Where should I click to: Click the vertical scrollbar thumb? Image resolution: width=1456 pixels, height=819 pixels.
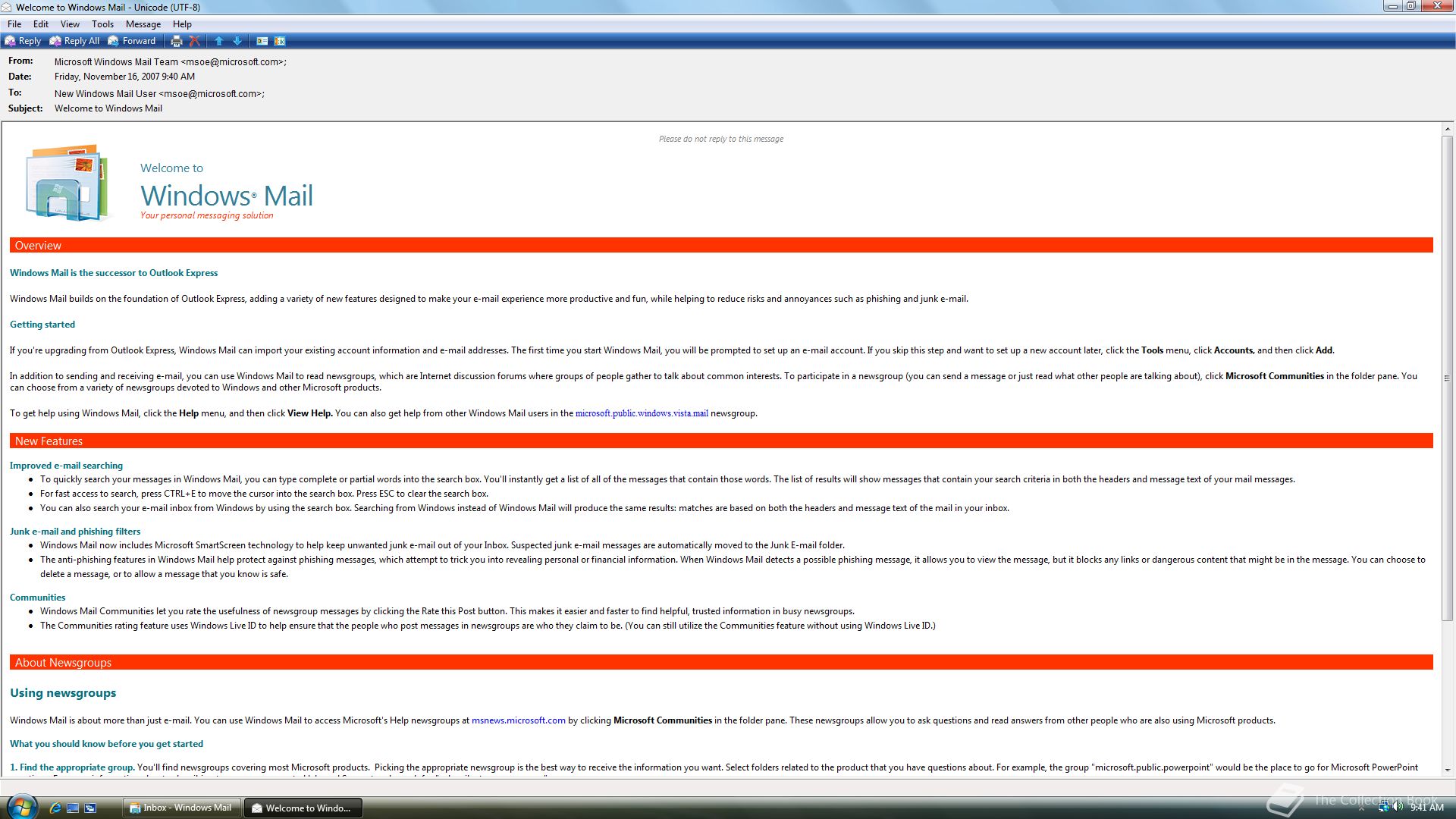1448,378
